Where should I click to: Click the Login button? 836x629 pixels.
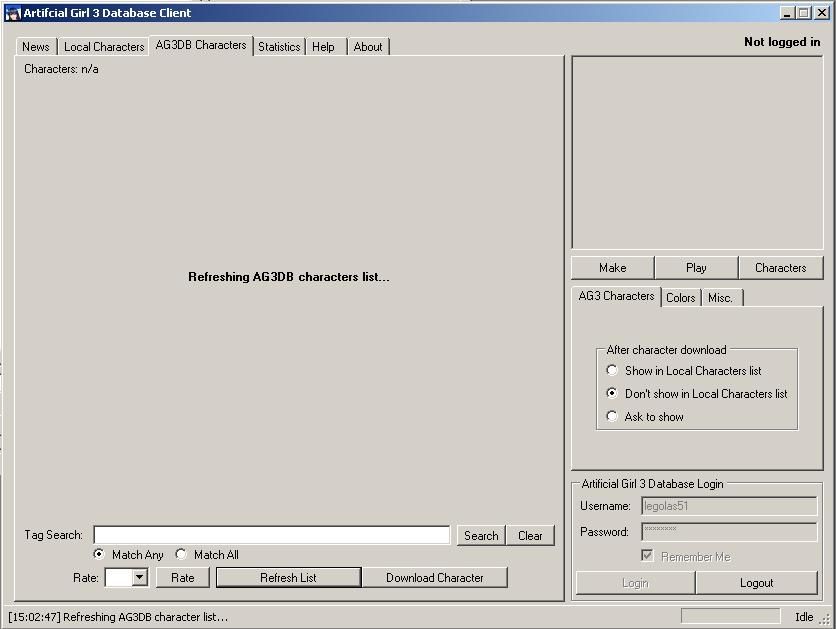[x=636, y=583]
